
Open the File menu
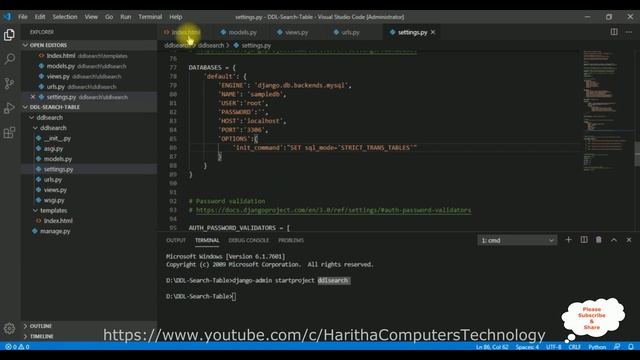(x=23, y=17)
